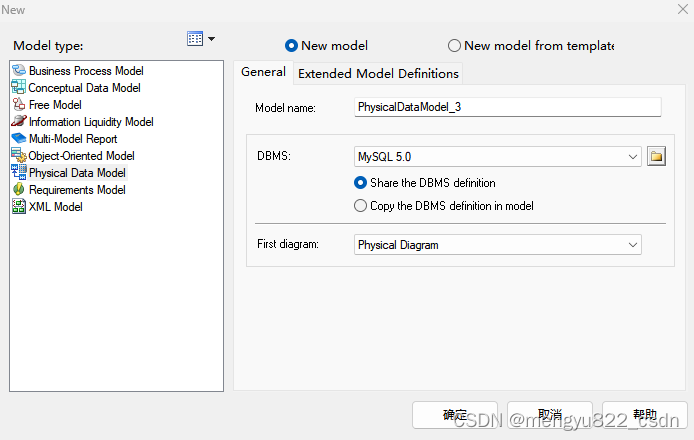Select XML Model in the list

coord(56,207)
